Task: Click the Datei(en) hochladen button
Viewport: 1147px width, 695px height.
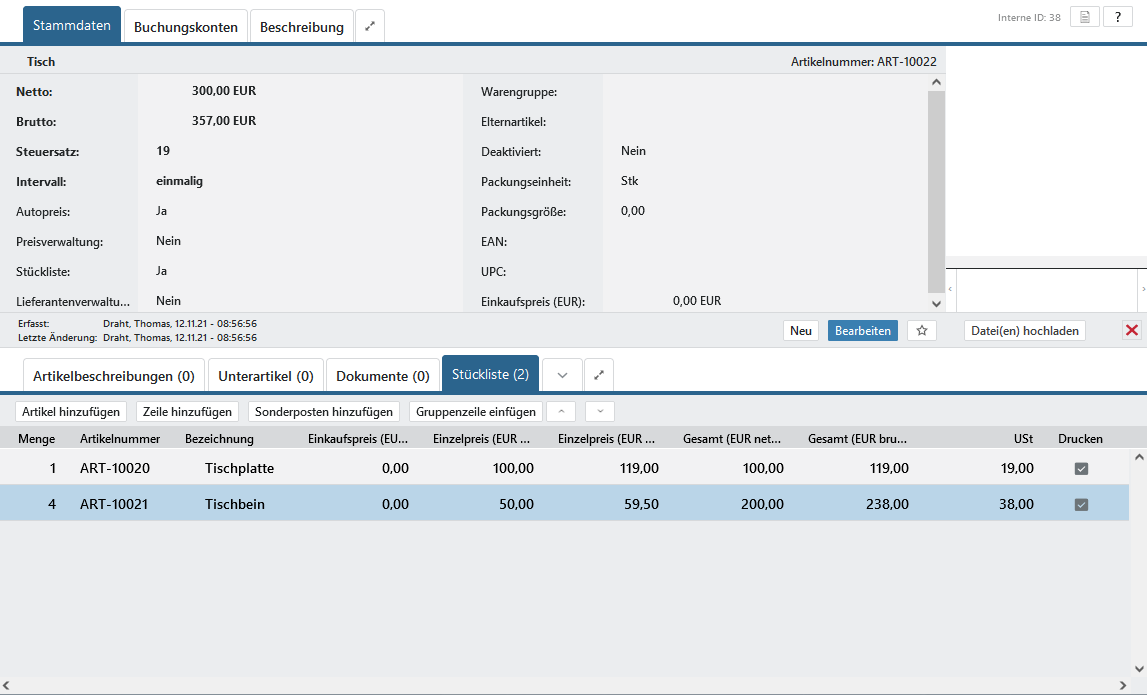Action: [x=1025, y=331]
